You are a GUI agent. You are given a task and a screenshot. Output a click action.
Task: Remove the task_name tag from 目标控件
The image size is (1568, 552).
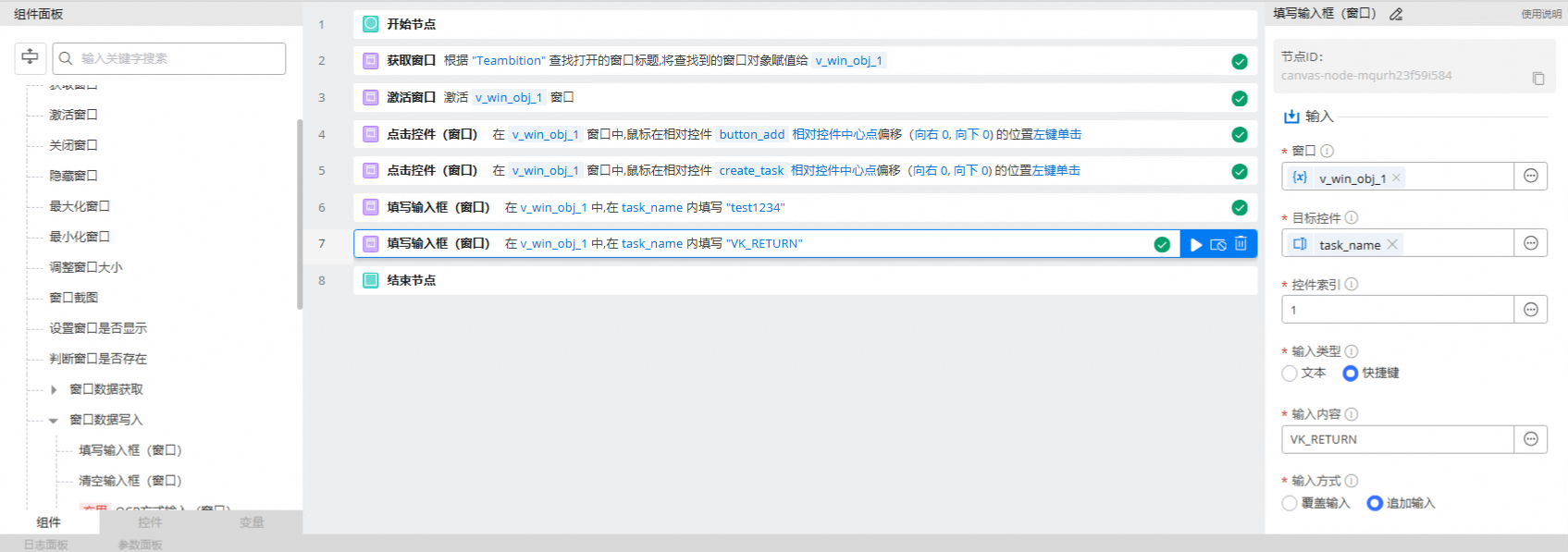[1392, 244]
